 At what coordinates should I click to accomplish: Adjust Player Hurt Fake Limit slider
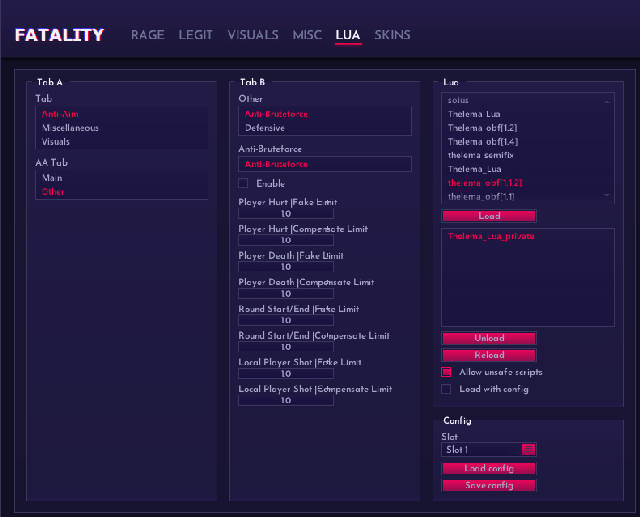(x=286, y=213)
